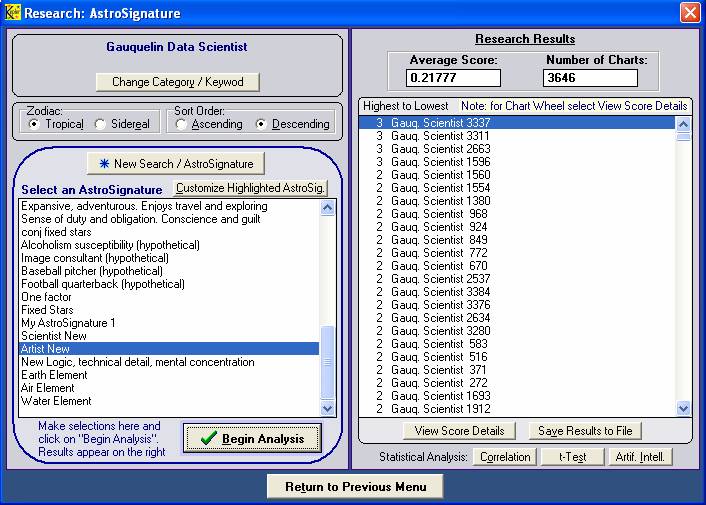Screen dimensions: 706x505
Task: Click Customize Highlighted AstroSig. button
Action: point(250,188)
